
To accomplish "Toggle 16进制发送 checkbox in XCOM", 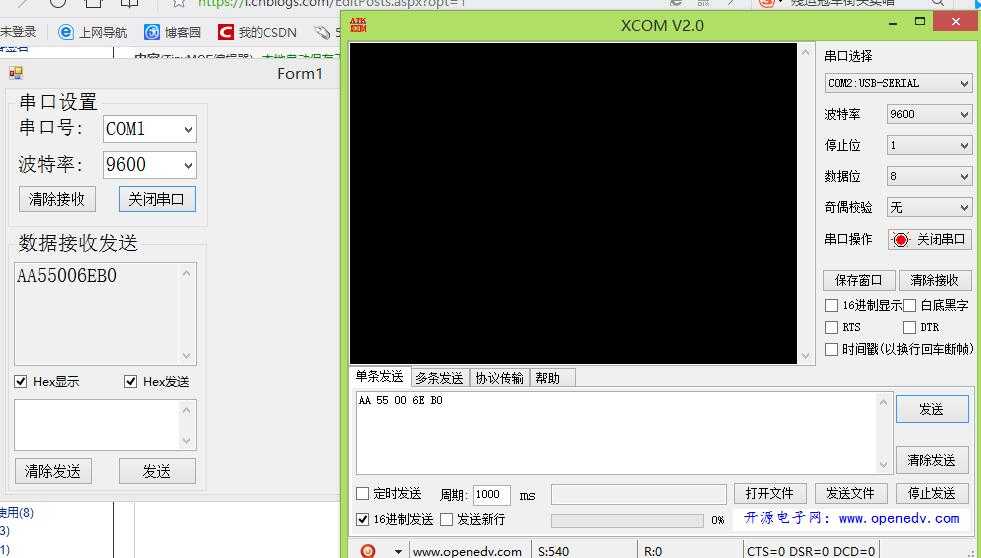I will (x=362, y=519).
